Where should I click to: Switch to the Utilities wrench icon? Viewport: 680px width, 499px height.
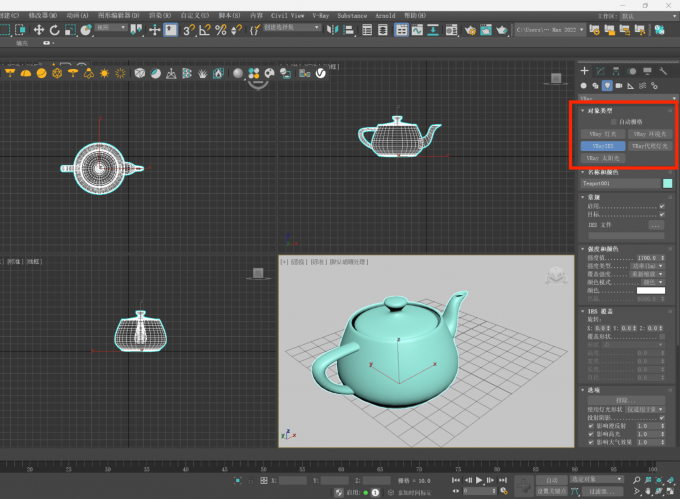(663, 71)
